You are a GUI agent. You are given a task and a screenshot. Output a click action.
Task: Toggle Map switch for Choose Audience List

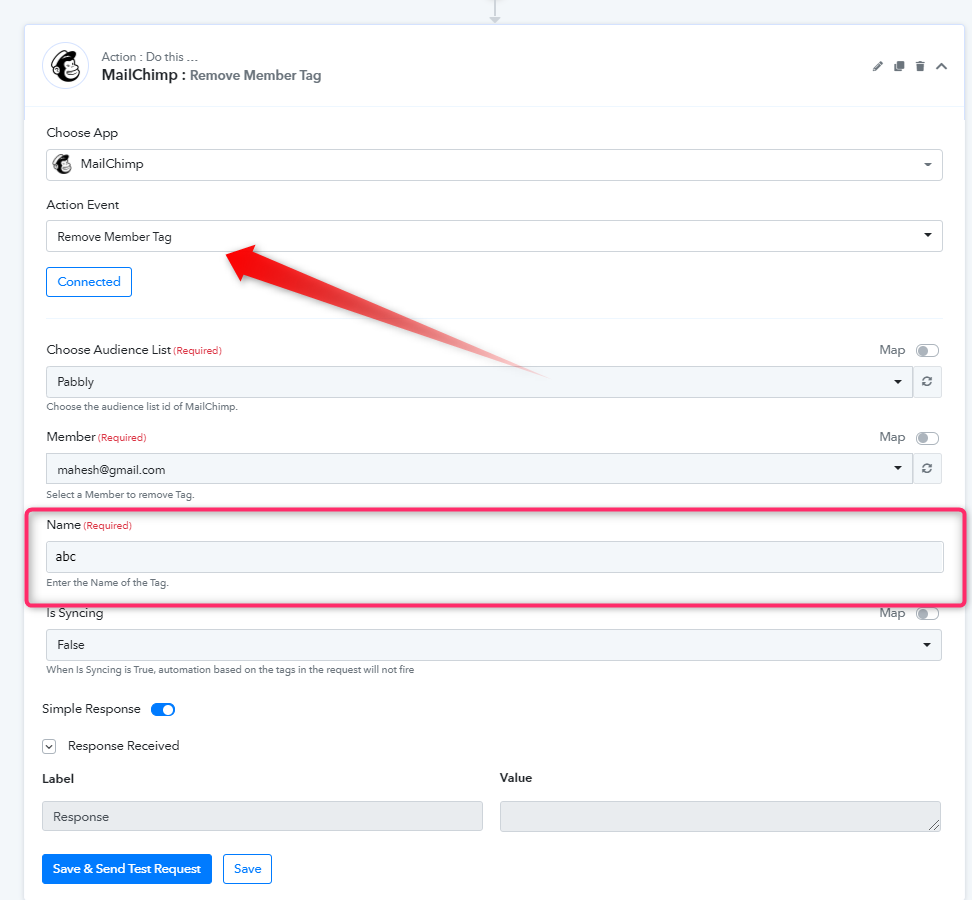click(927, 351)
